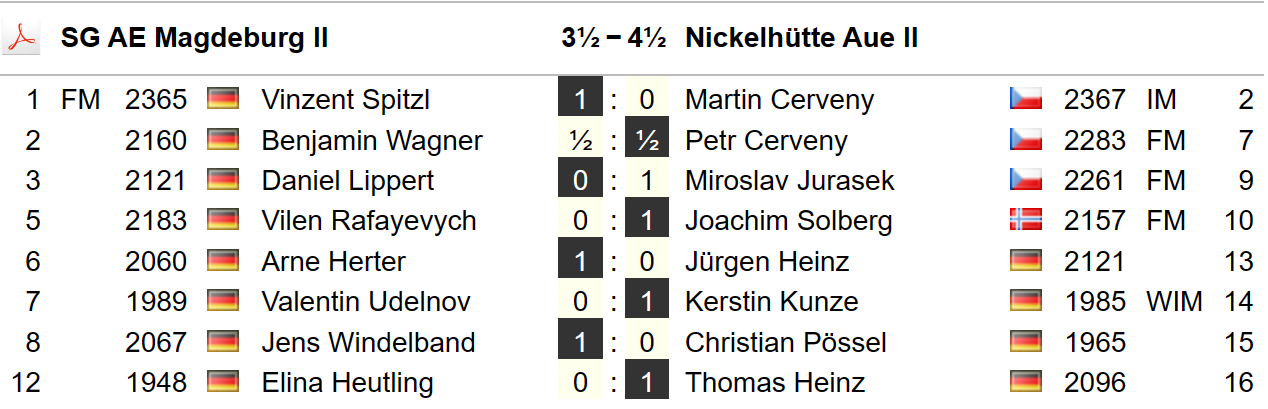1268x409 pixels.
Task: Click the Norwegian flag beside Joachim Solberg's rating
Action: [1026, 220]
